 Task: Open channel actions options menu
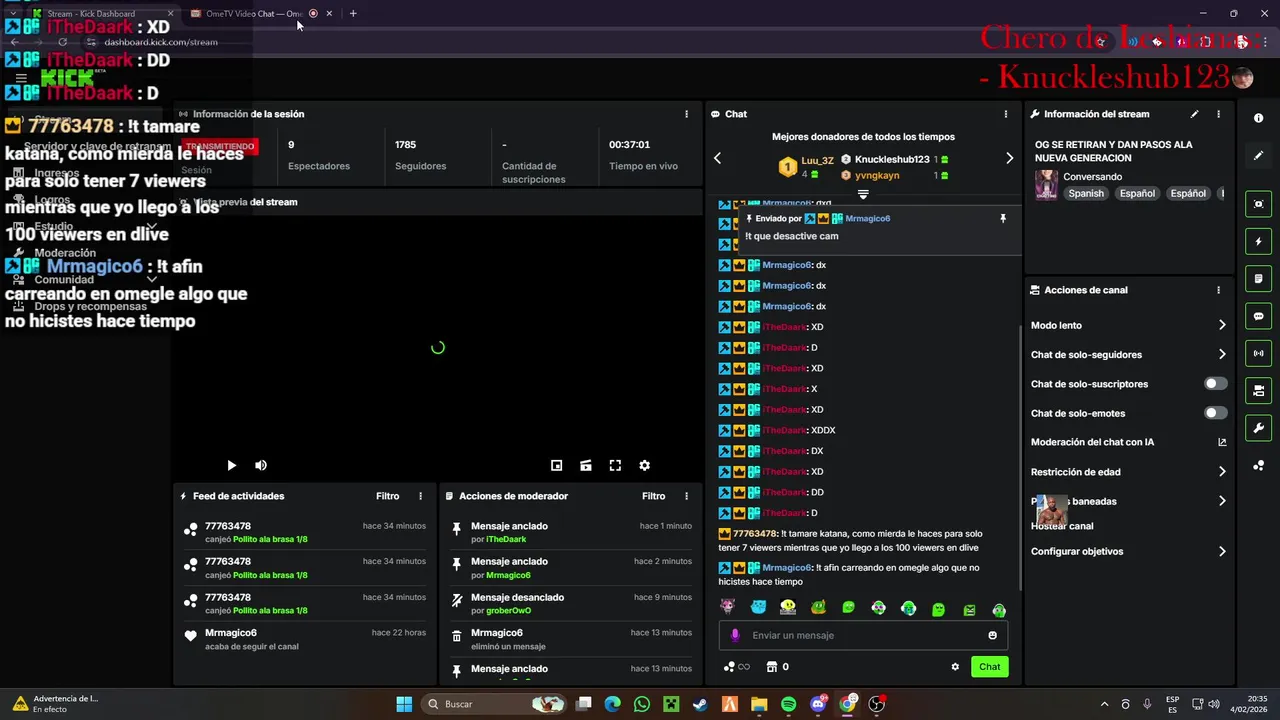pyautogui.click(x=1218, y=290)
